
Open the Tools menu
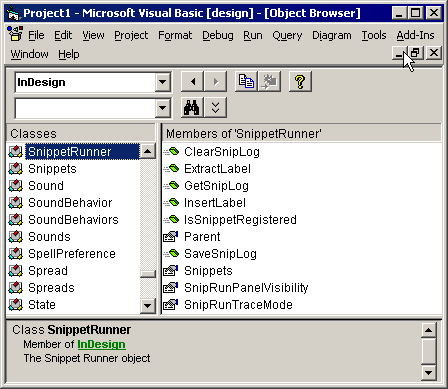point(374,35)
